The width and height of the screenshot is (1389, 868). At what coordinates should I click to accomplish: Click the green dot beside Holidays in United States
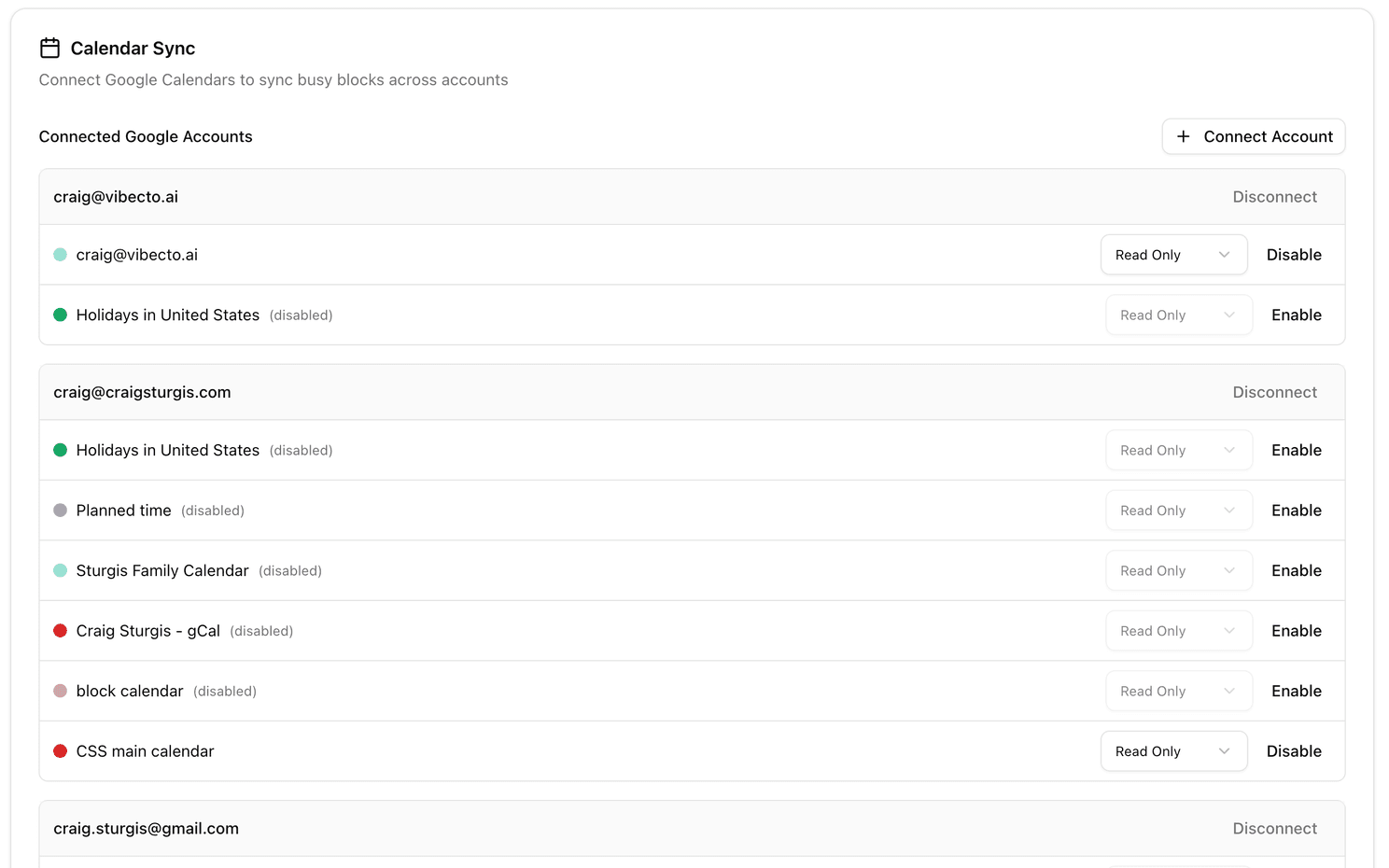point(60,315)
